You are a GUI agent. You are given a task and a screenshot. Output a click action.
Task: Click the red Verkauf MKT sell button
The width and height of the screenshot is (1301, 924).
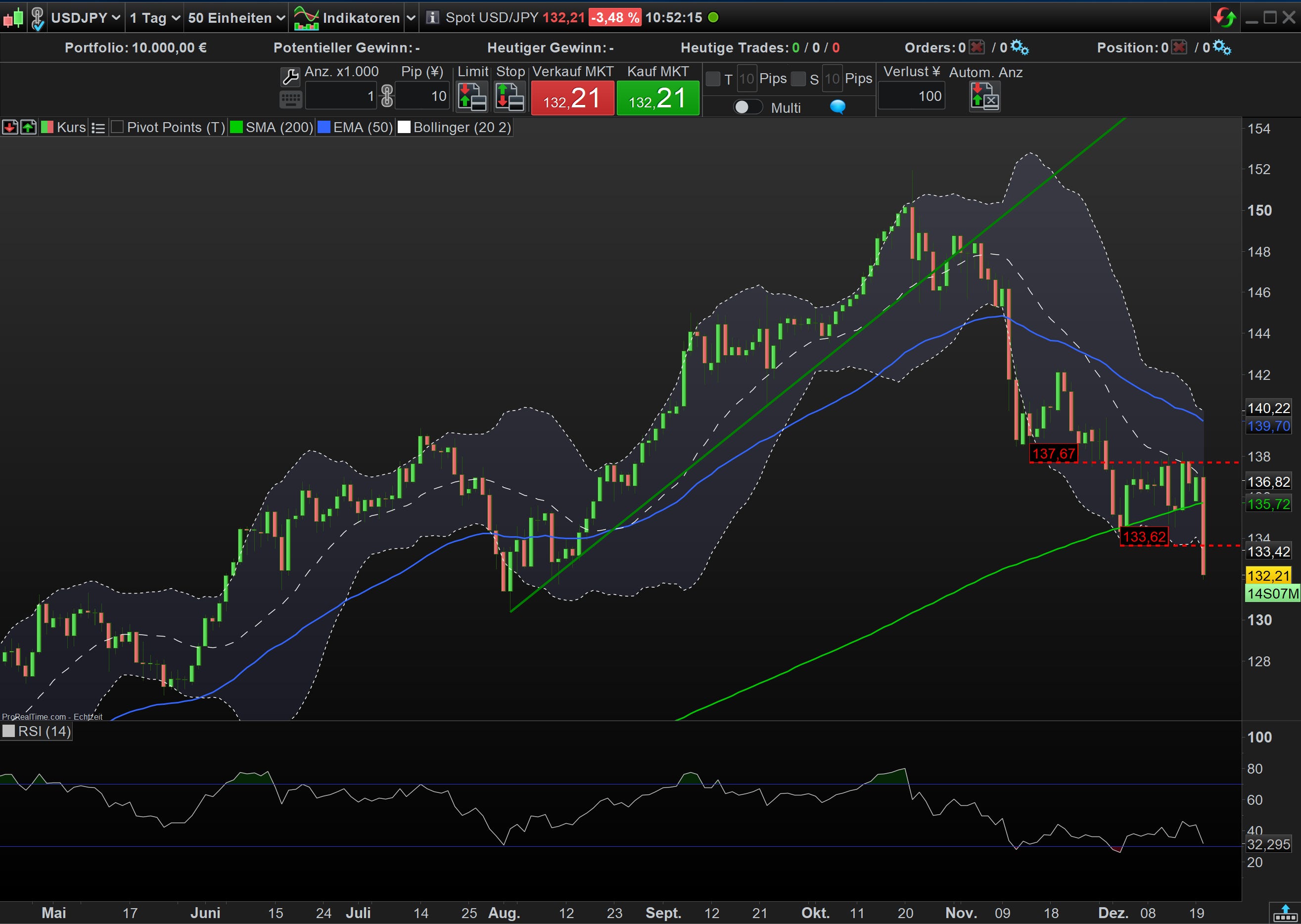pyautogui.click(x=572, y=98)
